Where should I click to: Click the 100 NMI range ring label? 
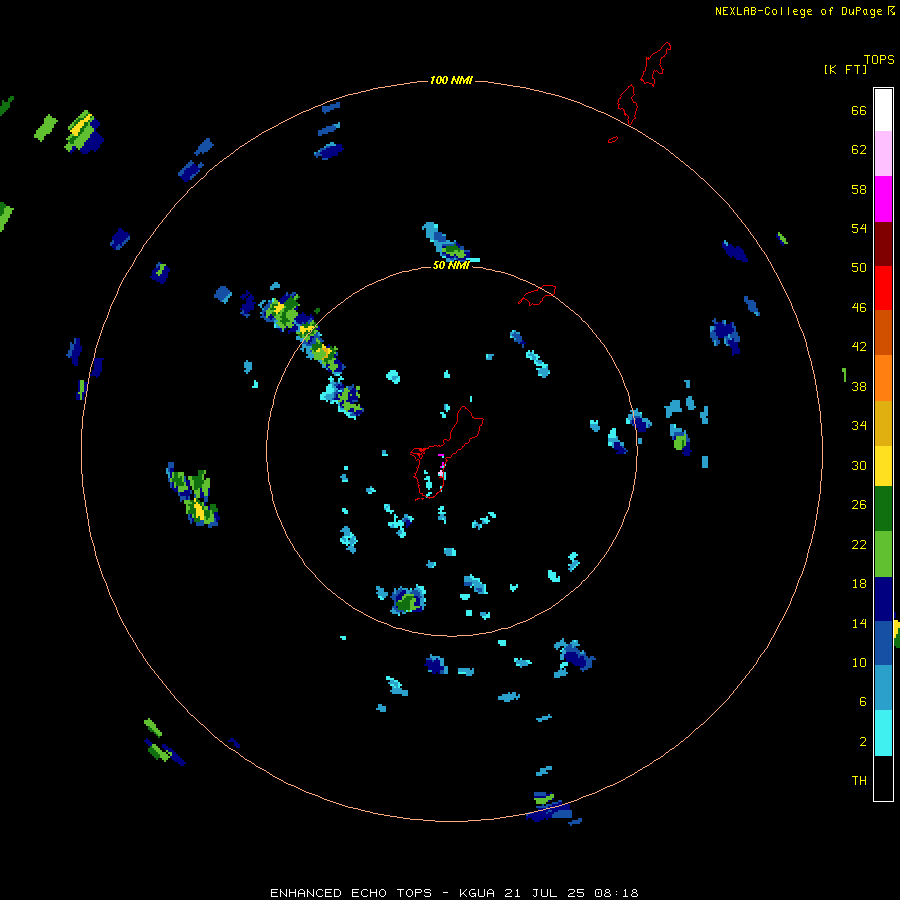pos(451,80)
